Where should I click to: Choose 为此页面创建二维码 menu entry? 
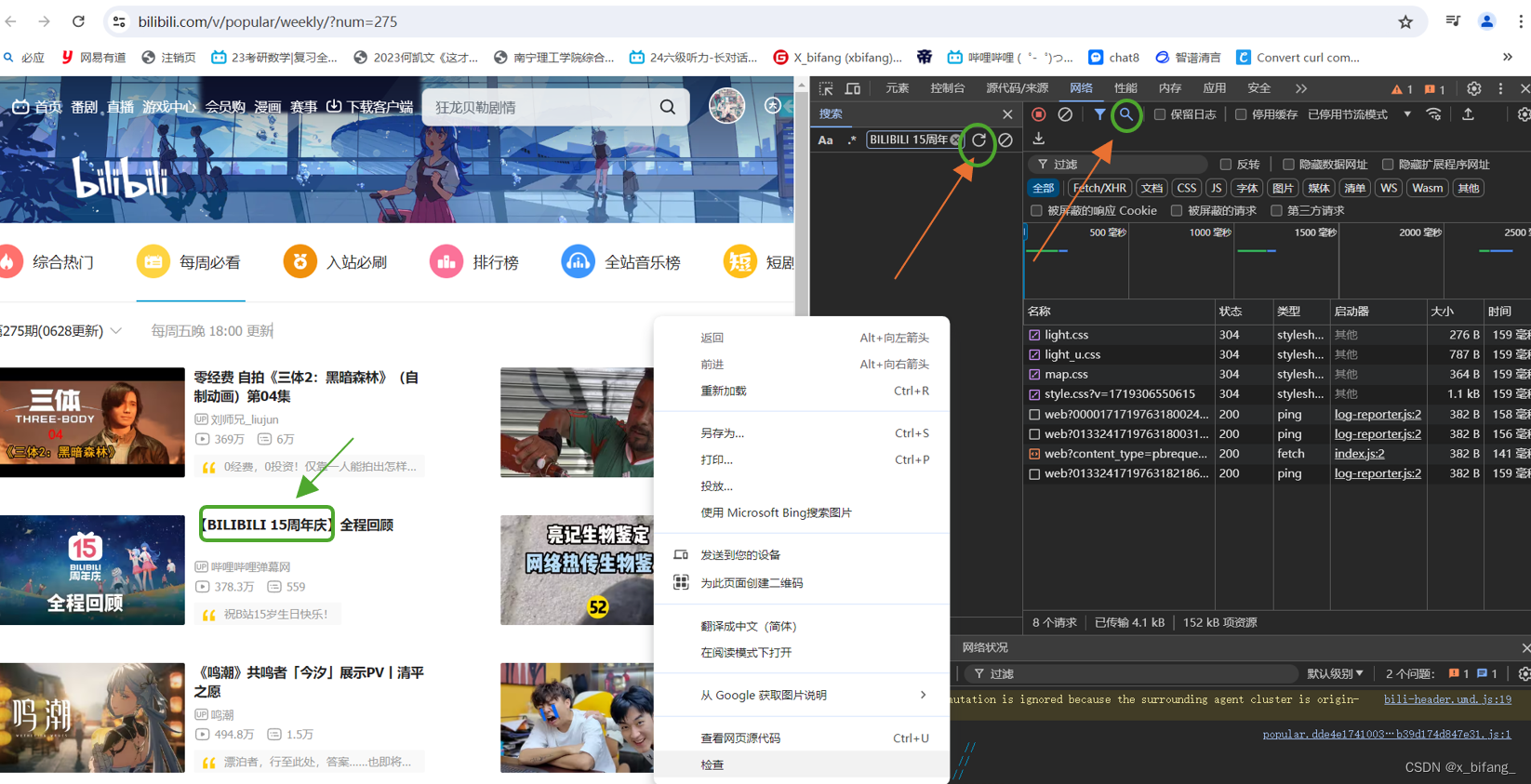802,583
